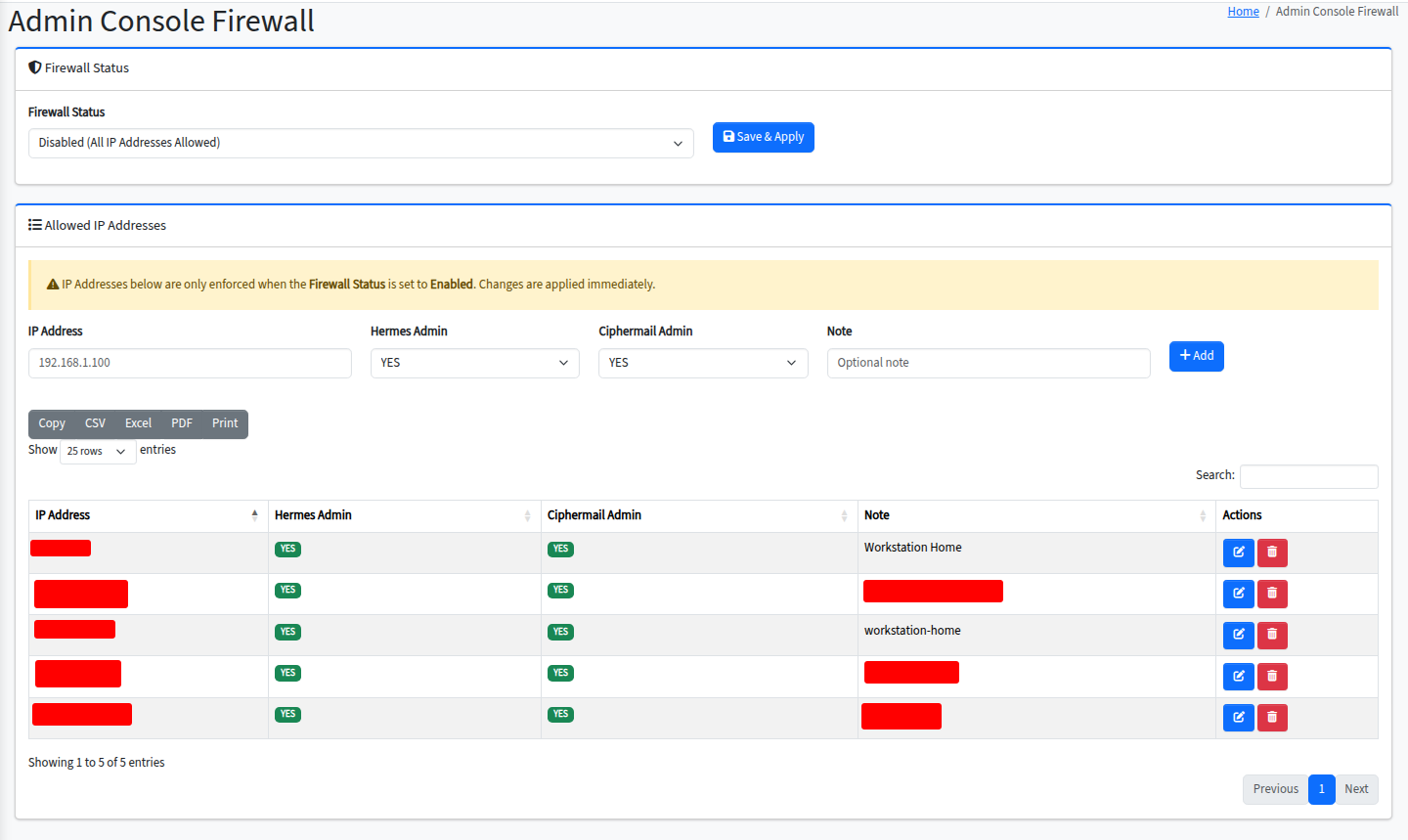
Task: Select page 1 in pagination
Action: pyautogui.click(x=1321, y=789)
